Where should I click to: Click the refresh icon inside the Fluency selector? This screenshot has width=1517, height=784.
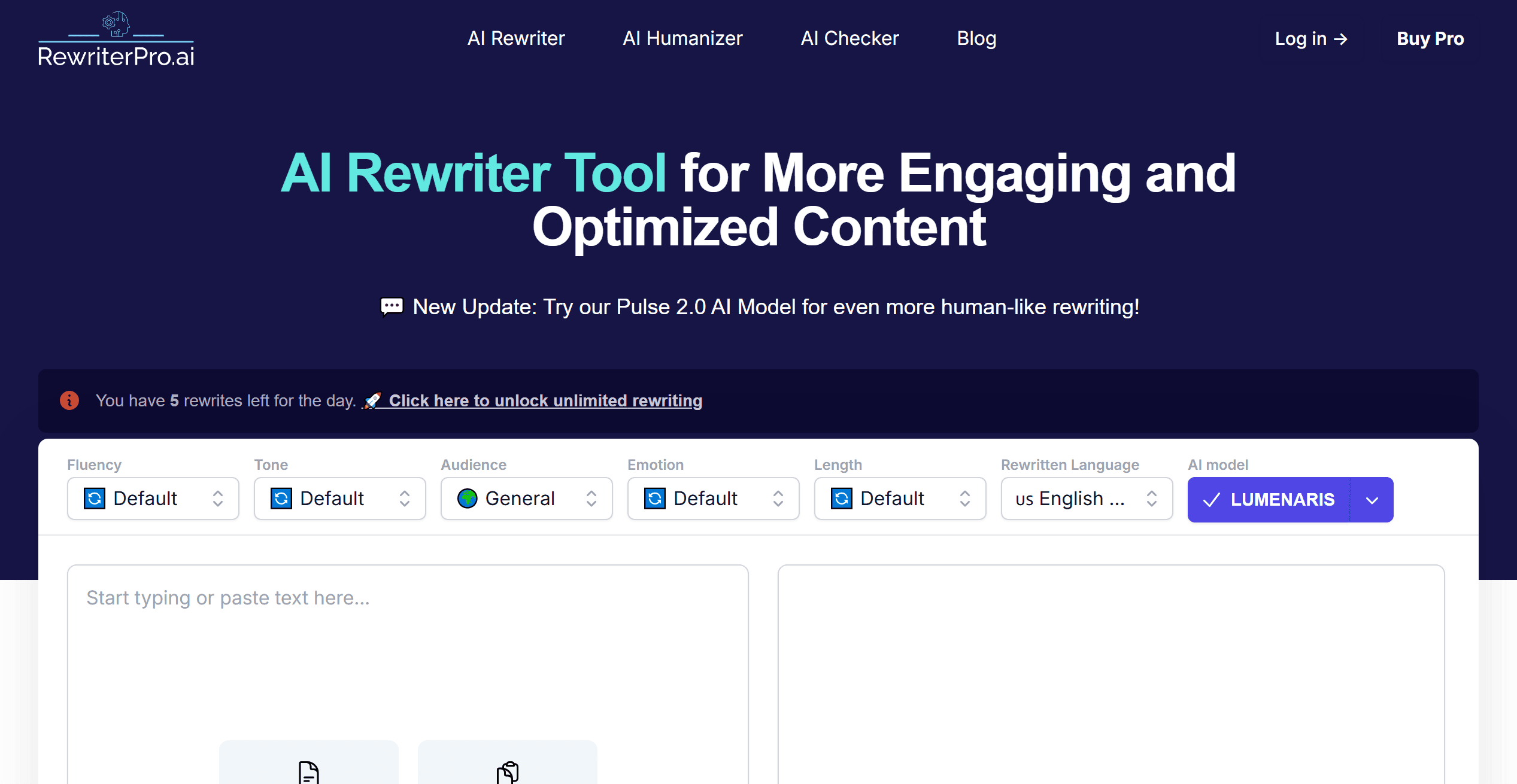pyautogui.click(x=94, y=499)
